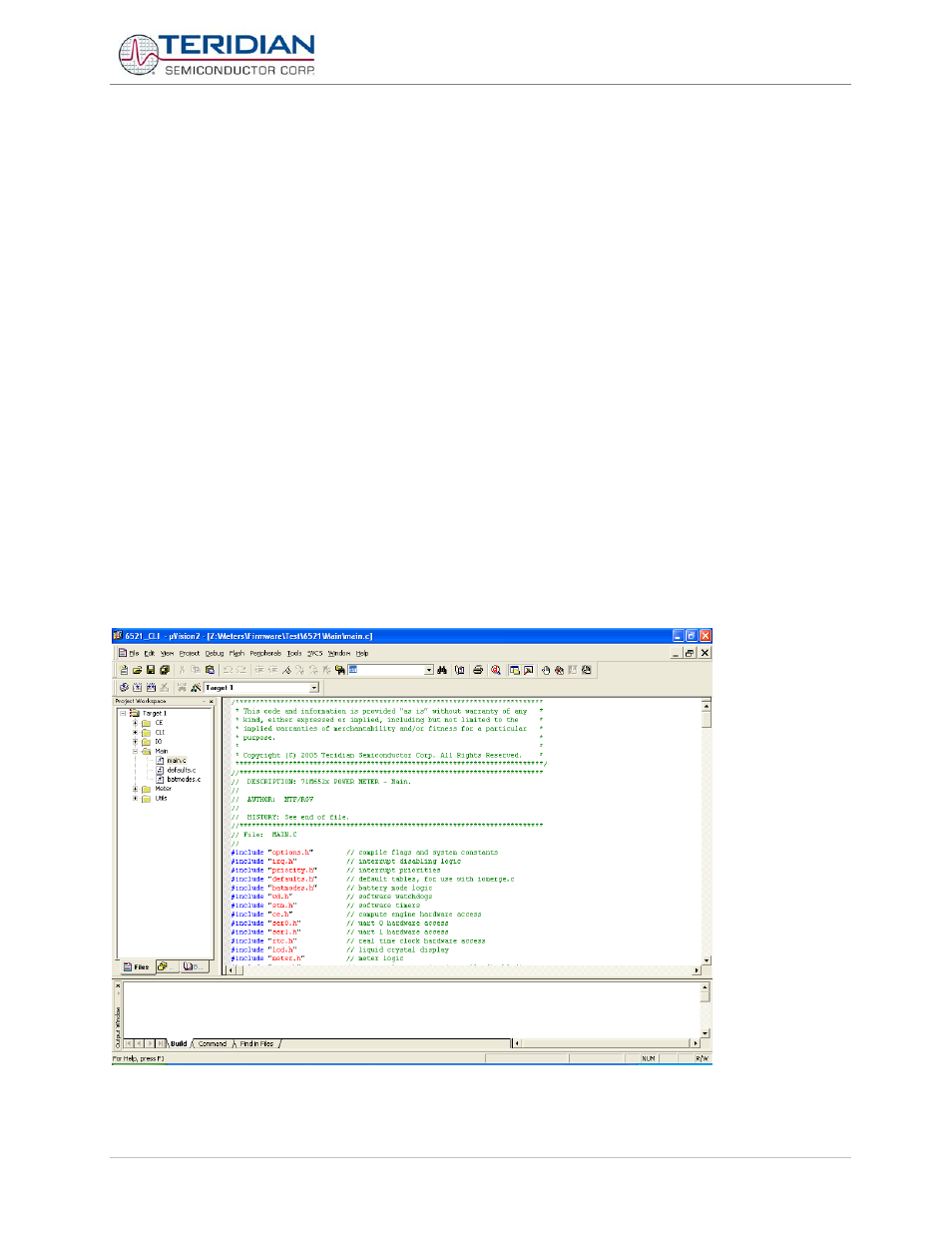952x1233 pixels.
Task: Expand the IO folder
Action: coord(135,742)
